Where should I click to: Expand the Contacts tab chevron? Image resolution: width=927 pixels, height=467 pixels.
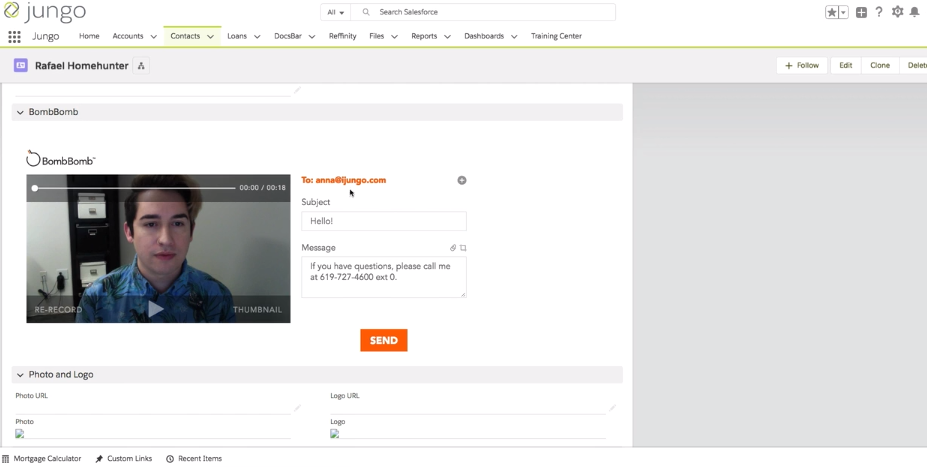pos(210,37)
